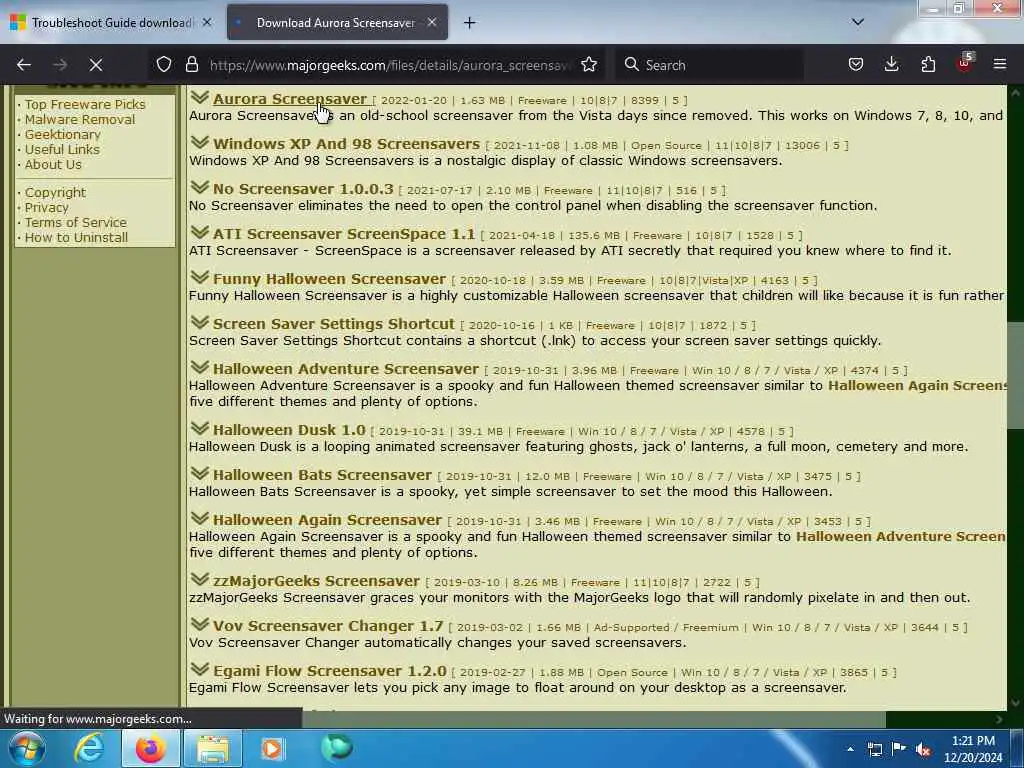Viewport: 1024px width, 768px height.
Task: Open How to Uninstall sidebar link
Action: [x=76, y=238]
